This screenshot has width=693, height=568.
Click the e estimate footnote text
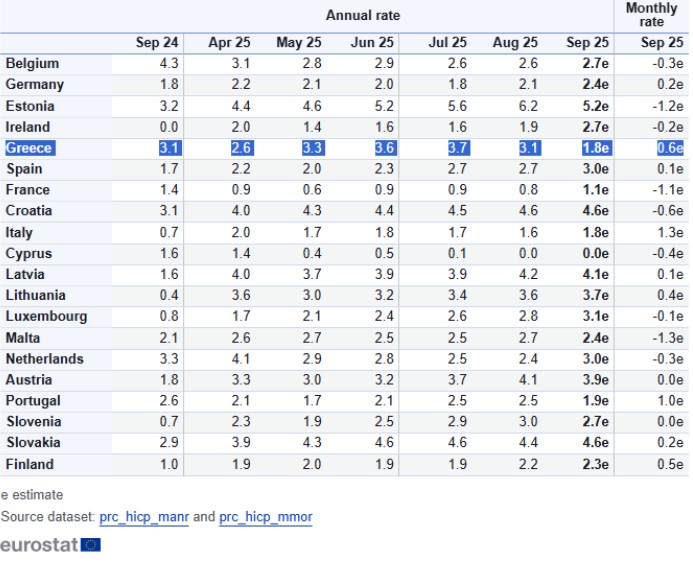pyautogui.click(x=32, y=494)
